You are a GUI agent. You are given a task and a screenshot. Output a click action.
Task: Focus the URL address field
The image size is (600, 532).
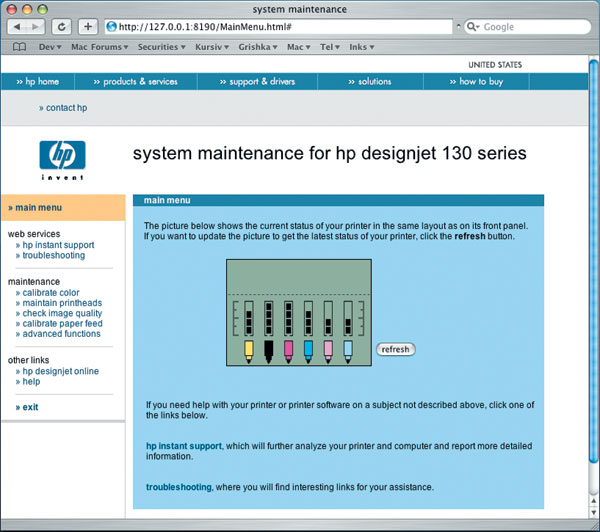coord(279,27)
